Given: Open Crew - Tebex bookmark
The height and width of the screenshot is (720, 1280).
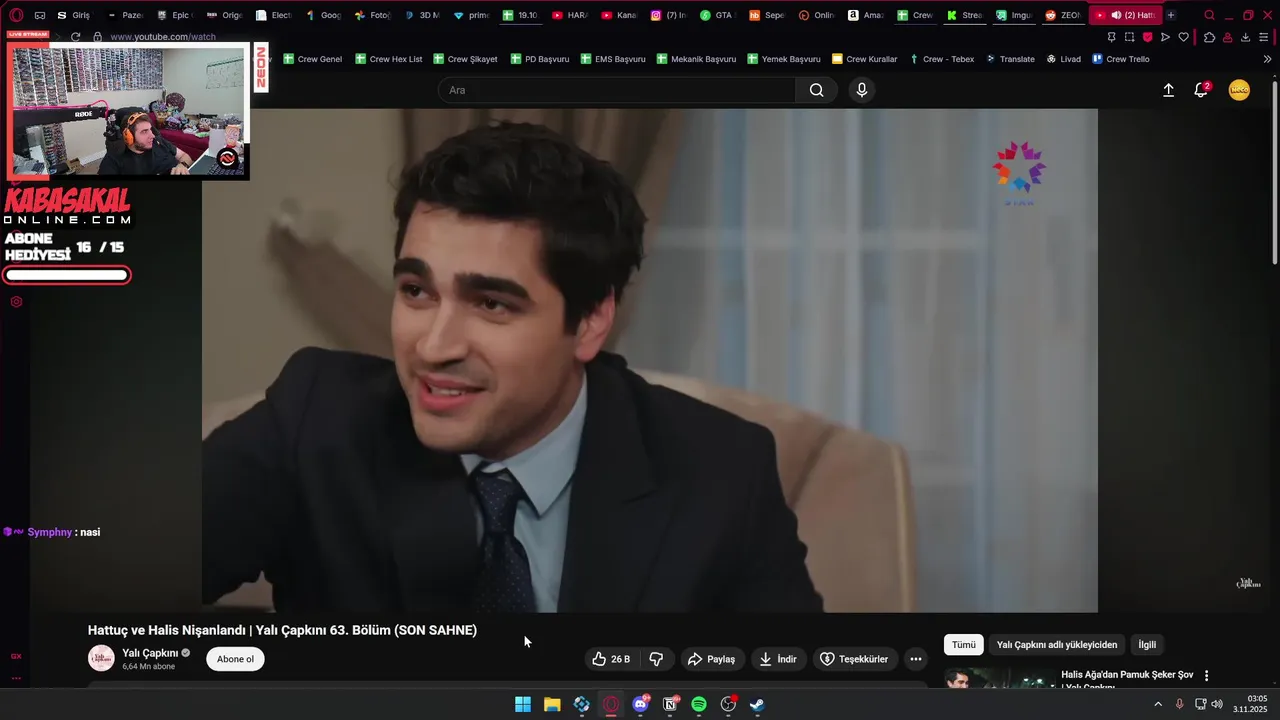Looking at the screenshot, I should [941, 59].
